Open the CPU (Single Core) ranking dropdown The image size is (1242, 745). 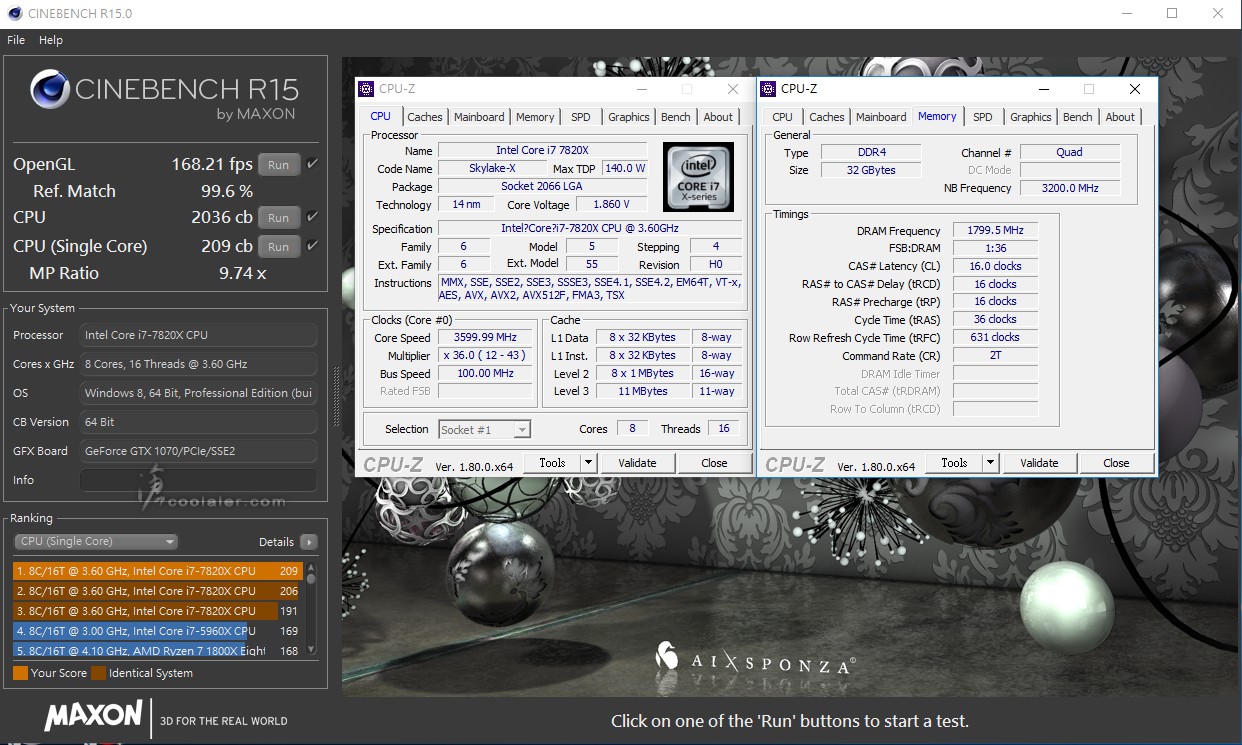(96, 542)
